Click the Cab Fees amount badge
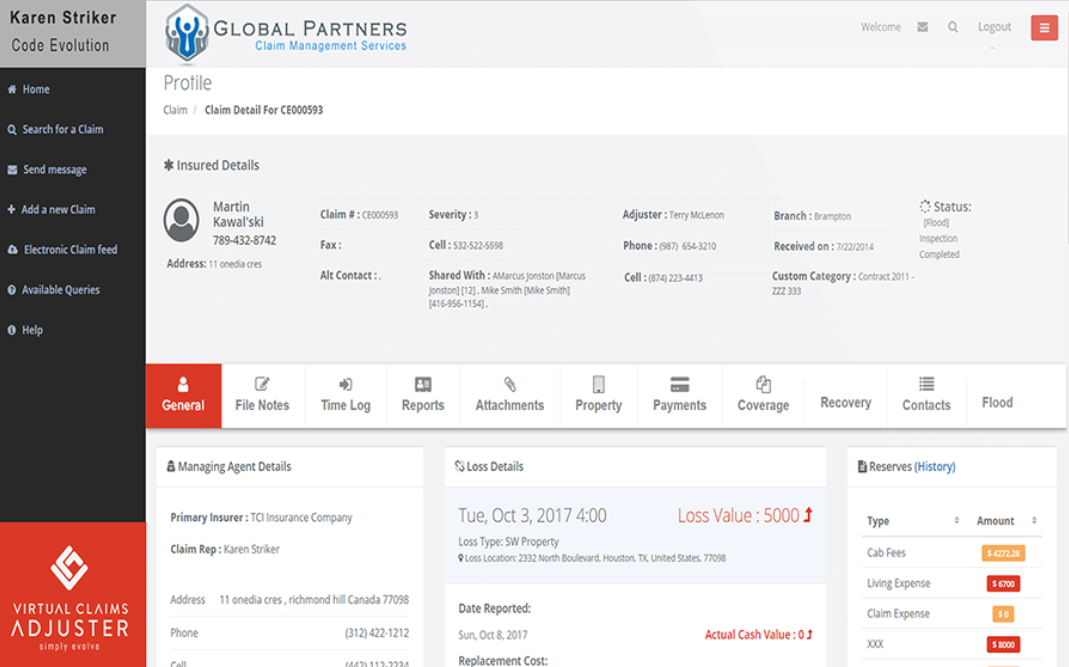1069x667 pixels. pos(1003,553)
